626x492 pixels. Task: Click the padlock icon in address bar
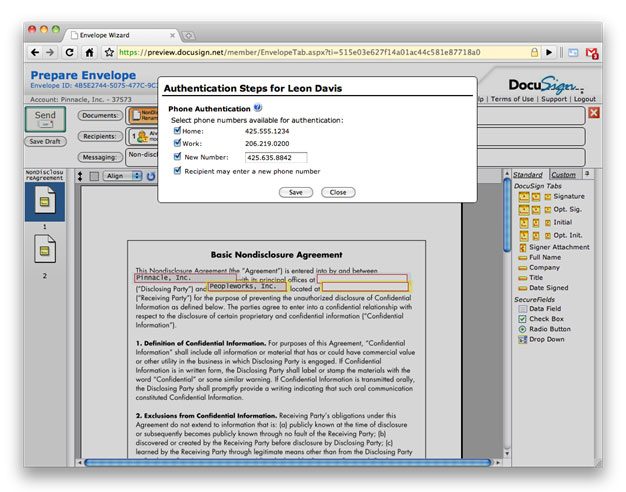click(534, 52)
